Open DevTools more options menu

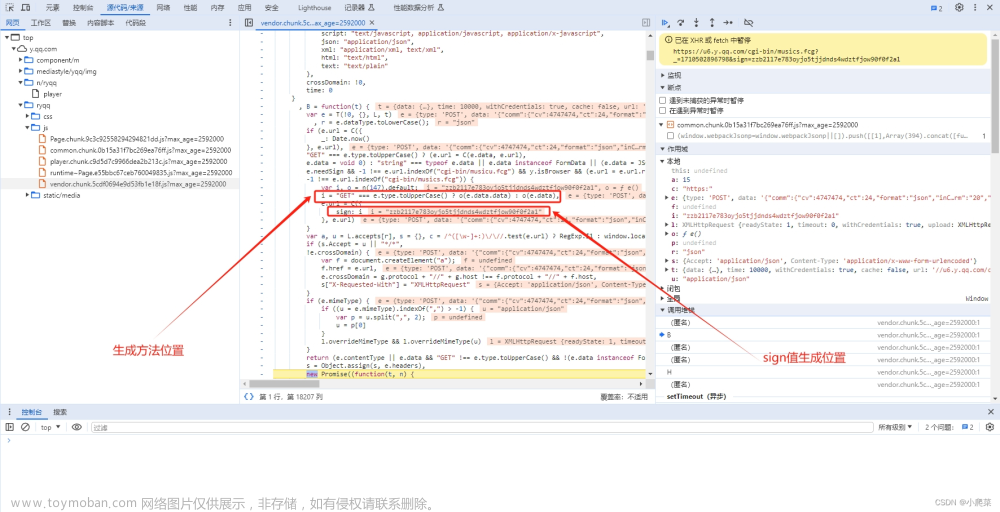coord(974,8)
